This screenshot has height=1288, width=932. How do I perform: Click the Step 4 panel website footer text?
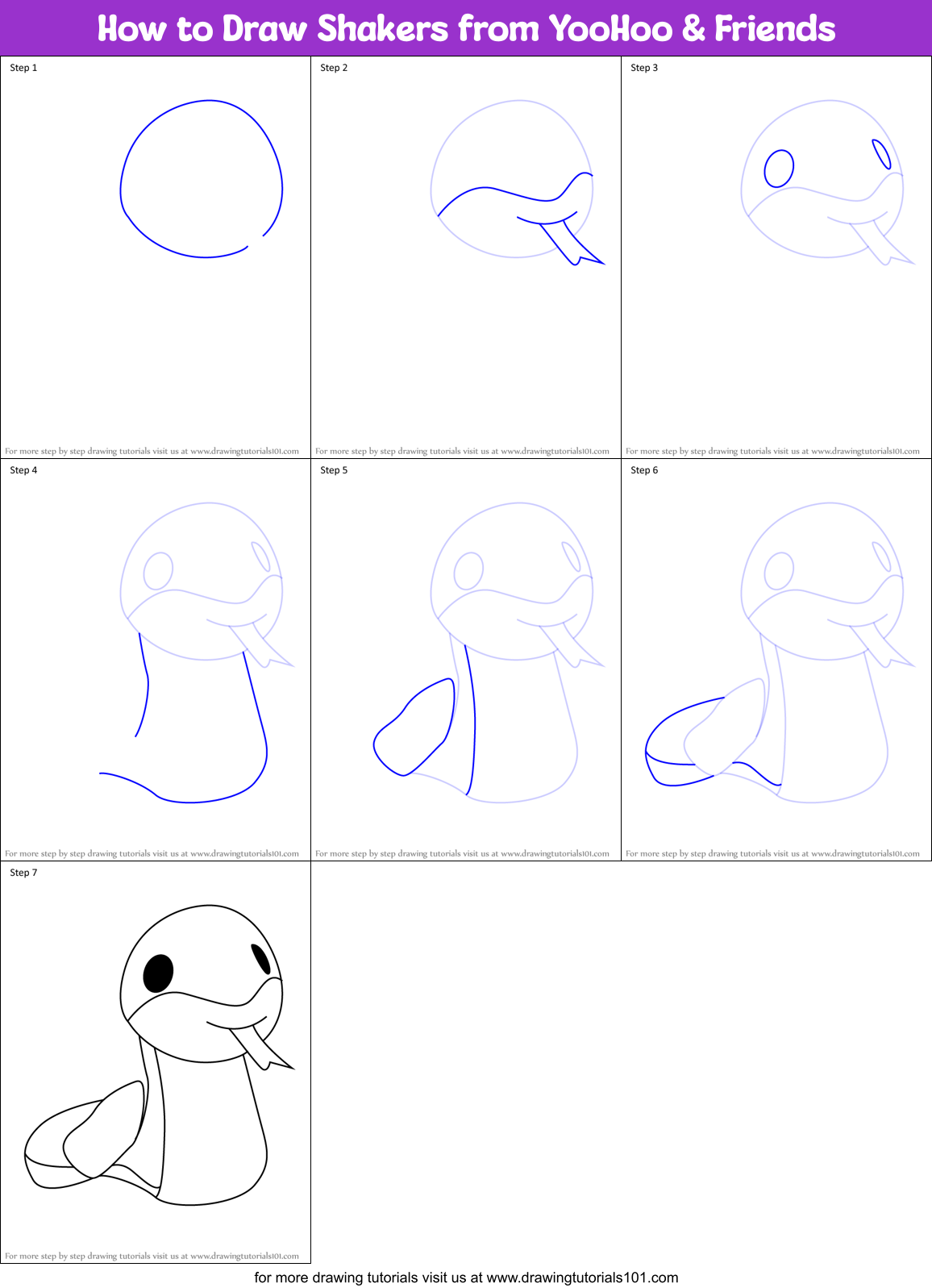click(152, 853)
